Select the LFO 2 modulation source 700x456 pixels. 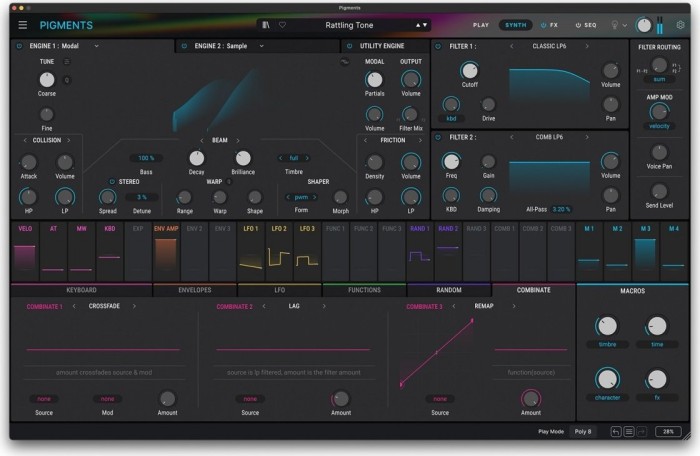click(279, 252)
